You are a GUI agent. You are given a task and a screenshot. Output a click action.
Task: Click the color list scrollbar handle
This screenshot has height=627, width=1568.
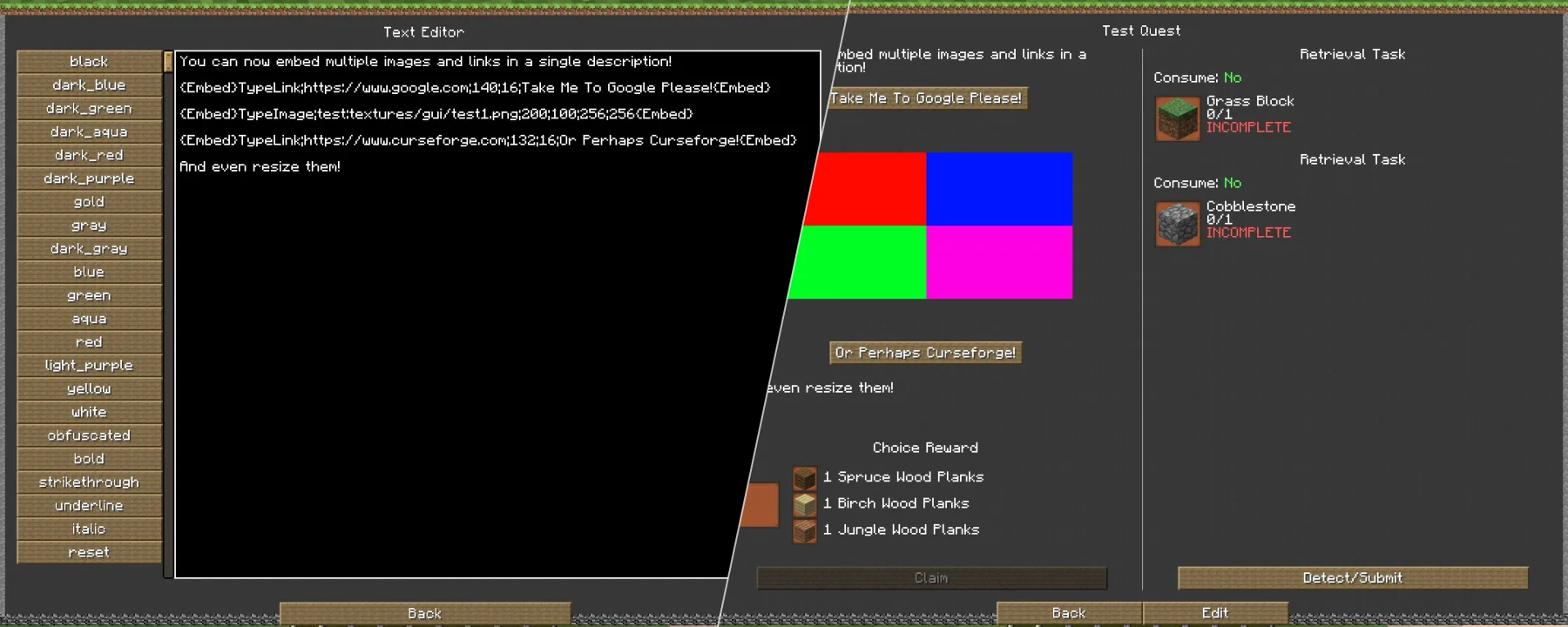[x=168, y=62]
